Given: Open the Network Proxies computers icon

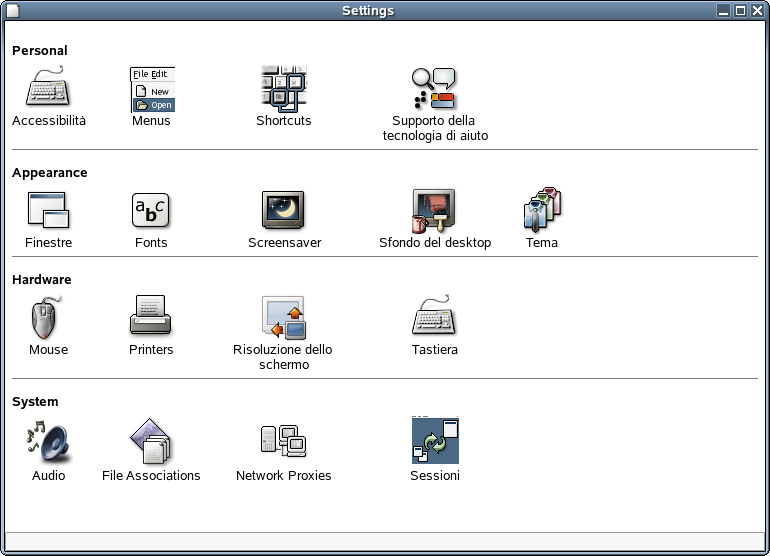Looking at the screenshot, I should (283, 441).
